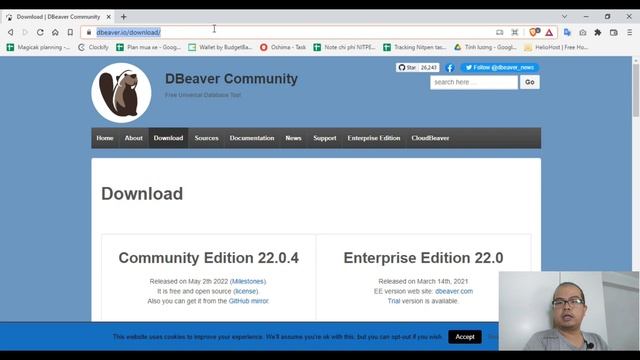Open the Plan mua xe Google bookmark
The image size is (640, 360).
pyautogui.click(x=149, y=47)
